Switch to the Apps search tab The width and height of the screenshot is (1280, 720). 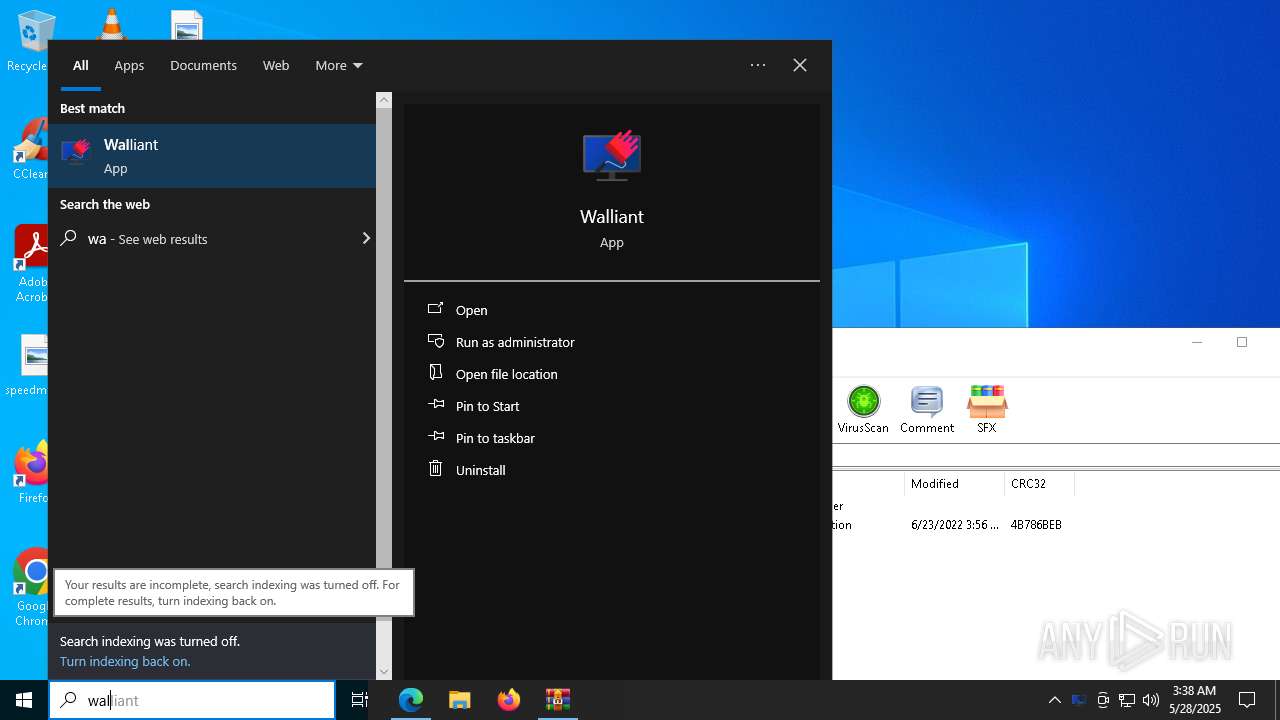[x=129, y=65]
